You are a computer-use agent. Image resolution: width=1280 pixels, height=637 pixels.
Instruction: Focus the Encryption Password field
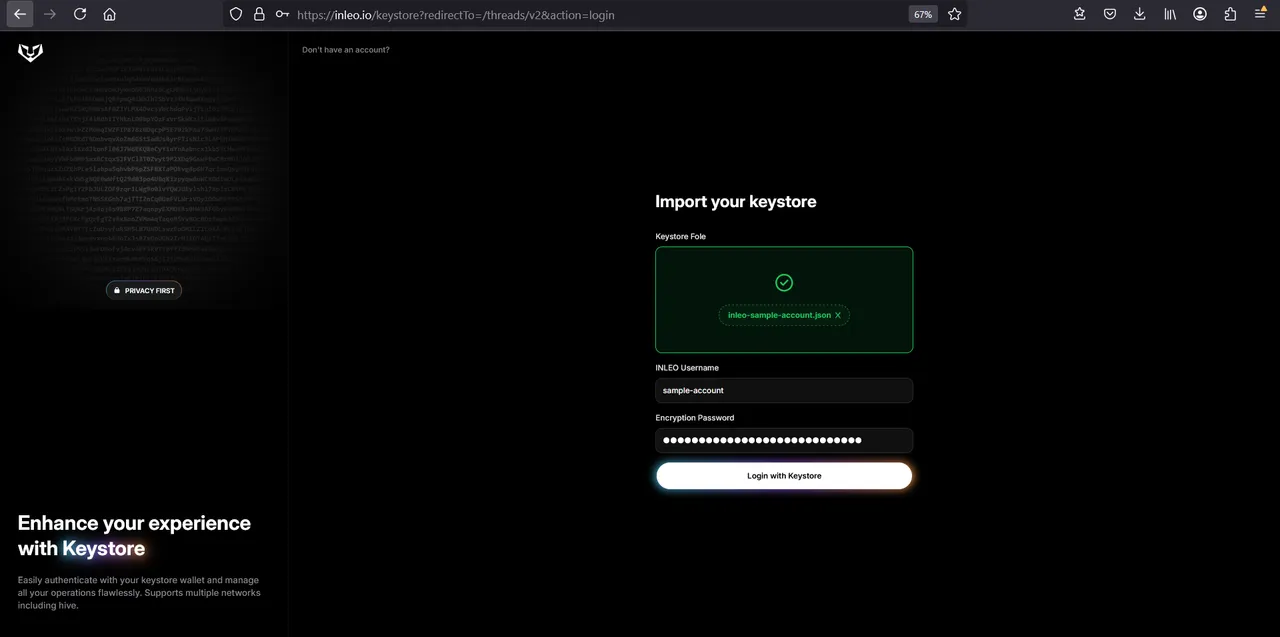[784, 440]
